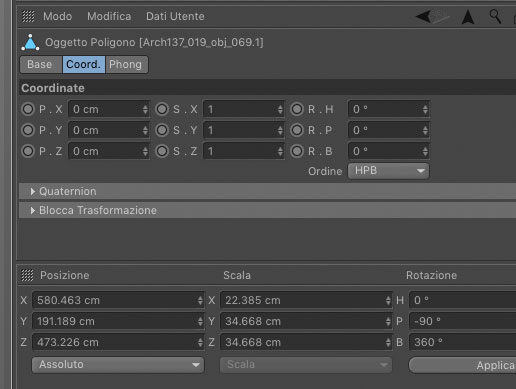
Task: Switch to the Phong tab
Action: [127, 64]
